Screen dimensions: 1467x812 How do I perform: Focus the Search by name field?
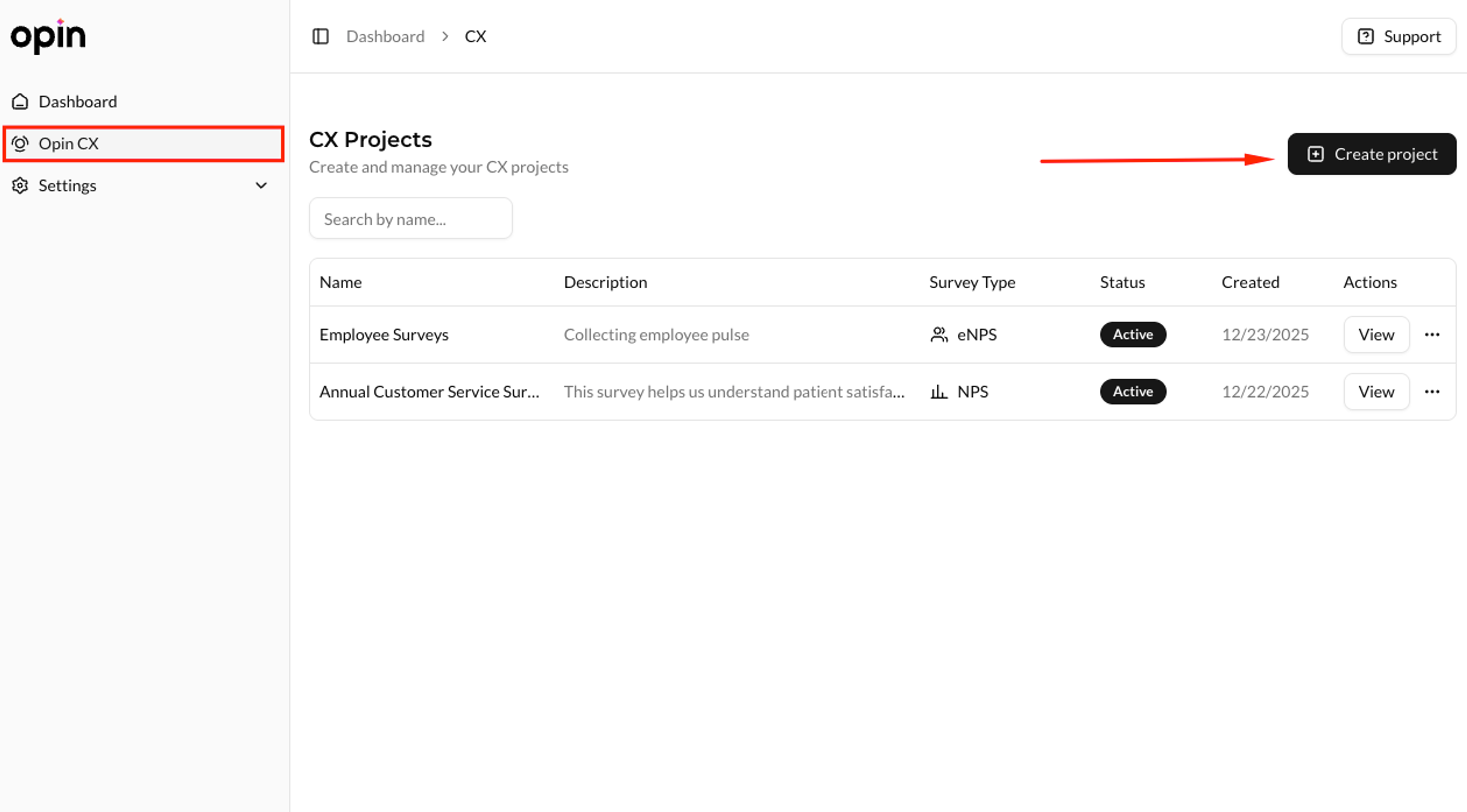point(410,218)
